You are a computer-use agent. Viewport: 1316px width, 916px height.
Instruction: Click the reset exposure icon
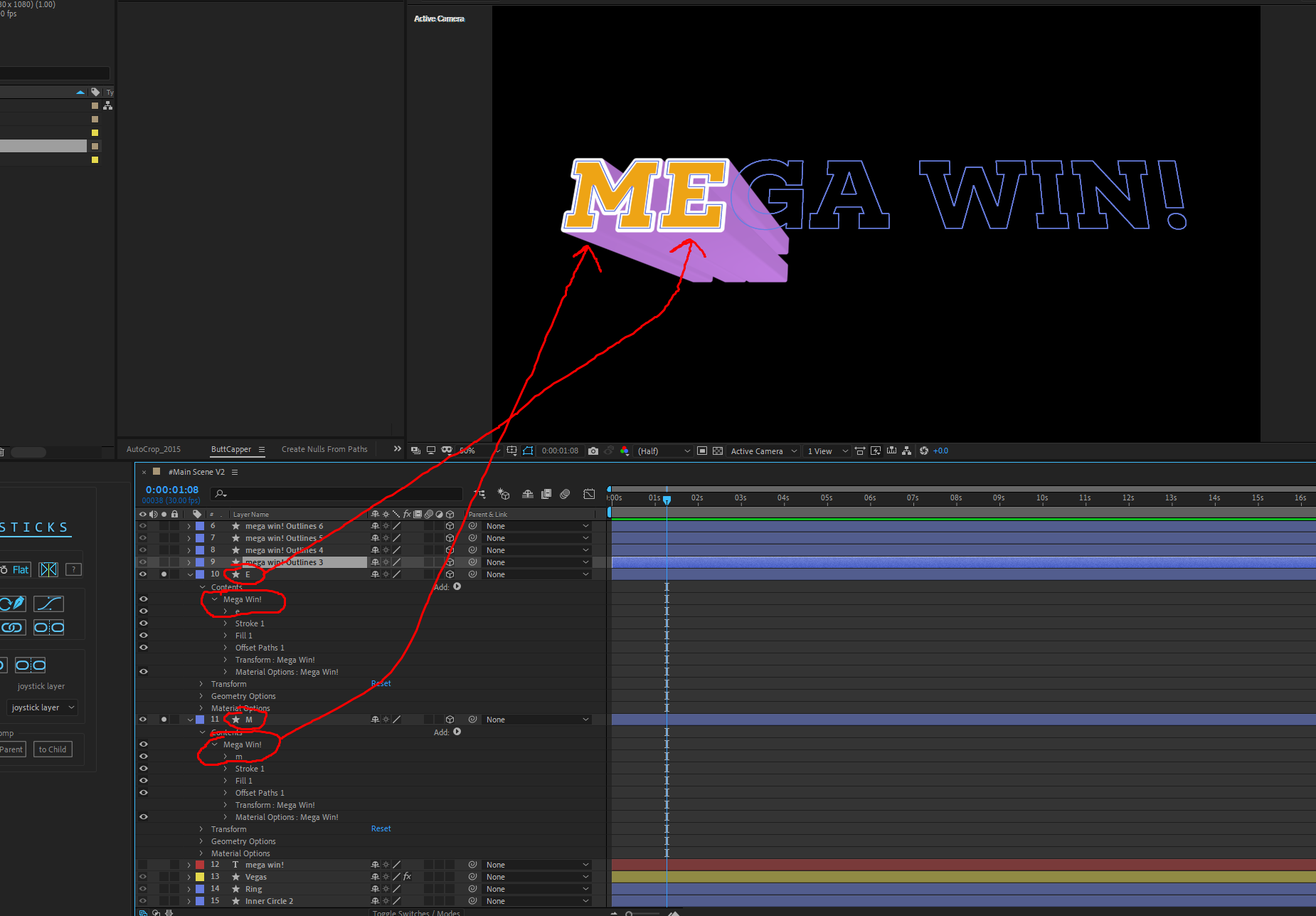(924, 451)
